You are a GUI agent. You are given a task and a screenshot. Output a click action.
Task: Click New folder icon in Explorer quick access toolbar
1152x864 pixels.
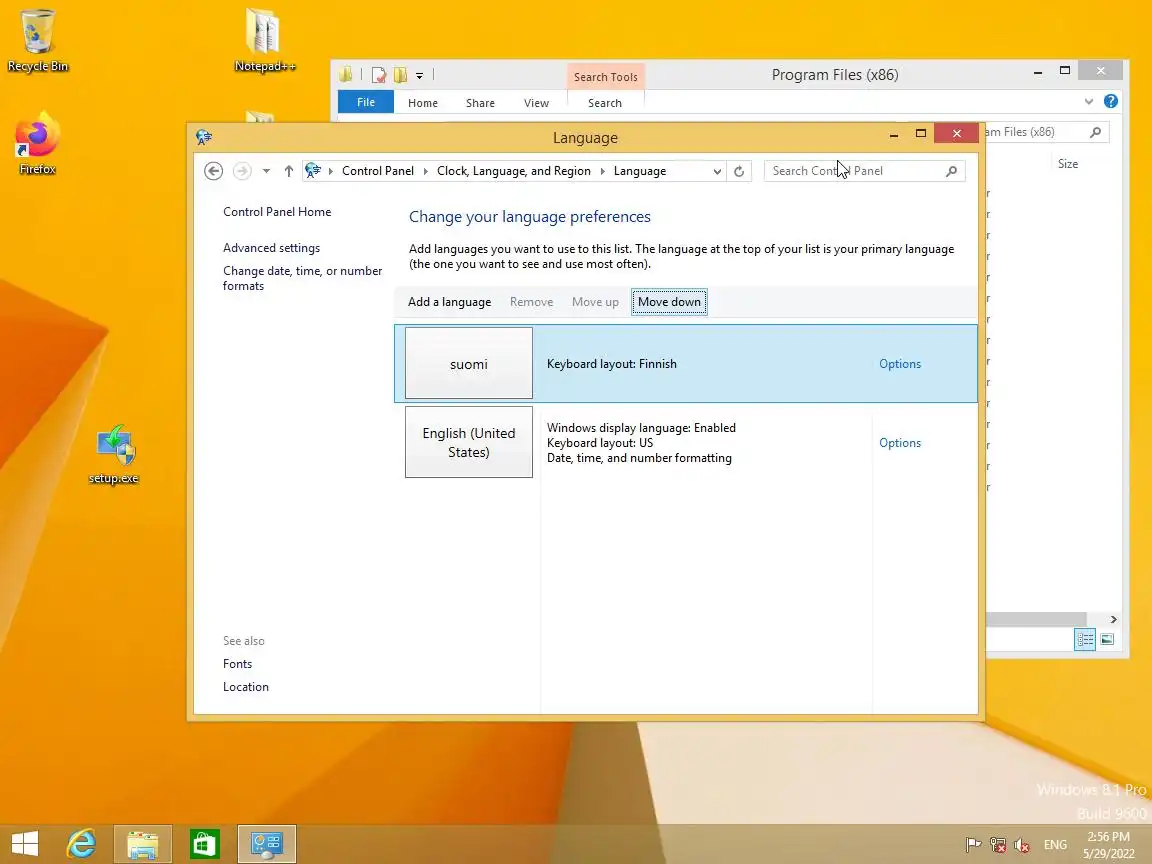tap(400, 75)
